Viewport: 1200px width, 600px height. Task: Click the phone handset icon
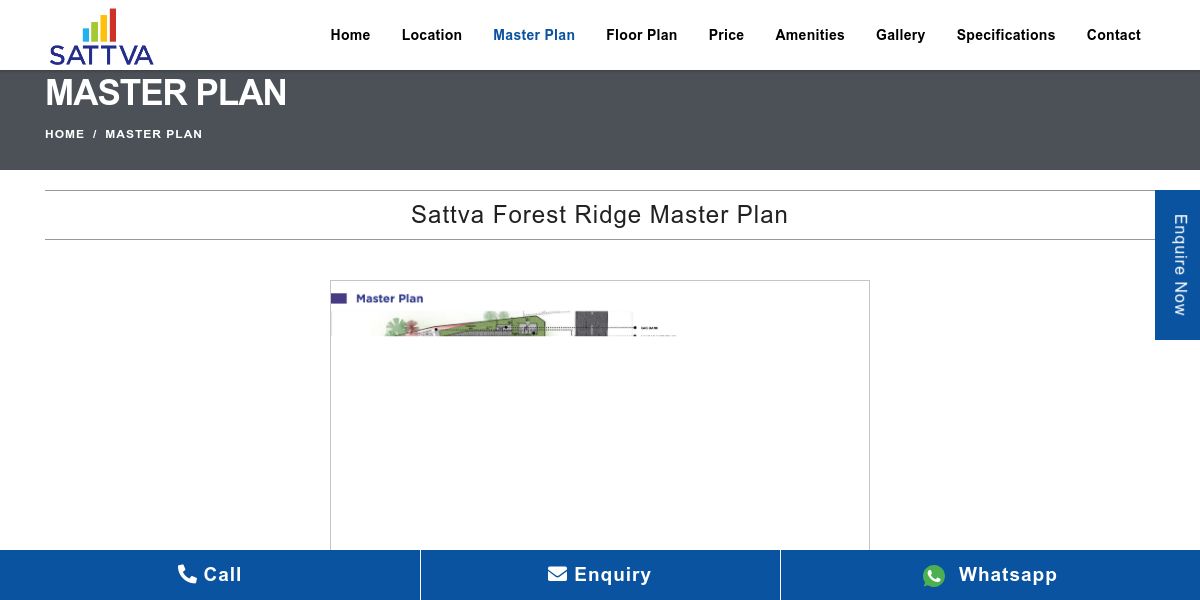pyautogui.click(x=187, y=574)
